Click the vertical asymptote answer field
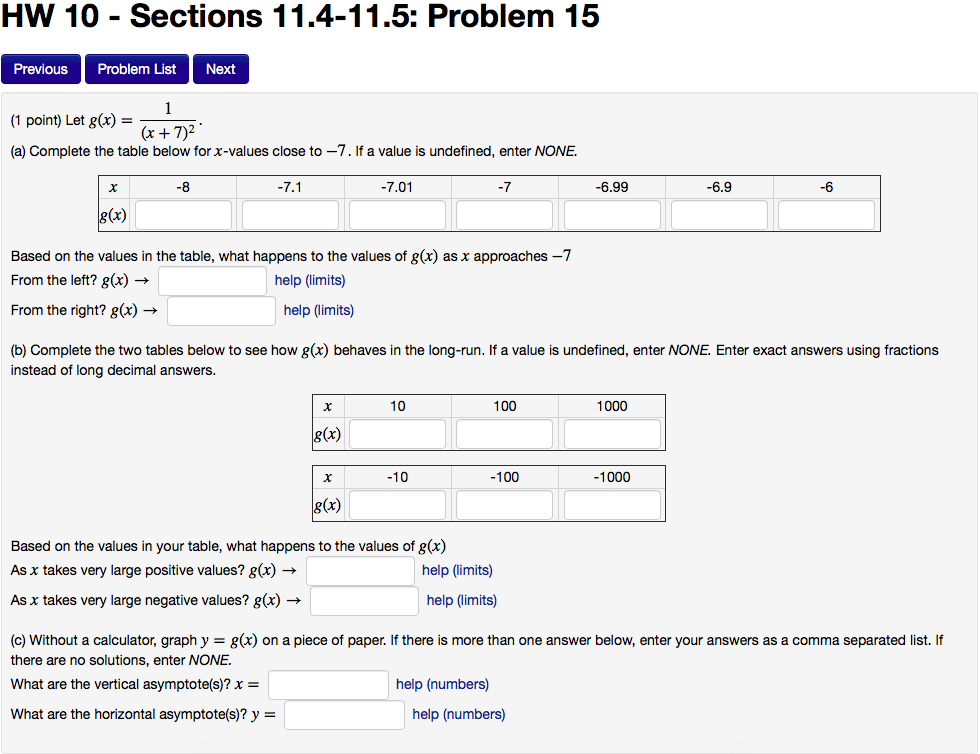Image resolution: width=980 pixels, height=754 pixels. [328, 684]
